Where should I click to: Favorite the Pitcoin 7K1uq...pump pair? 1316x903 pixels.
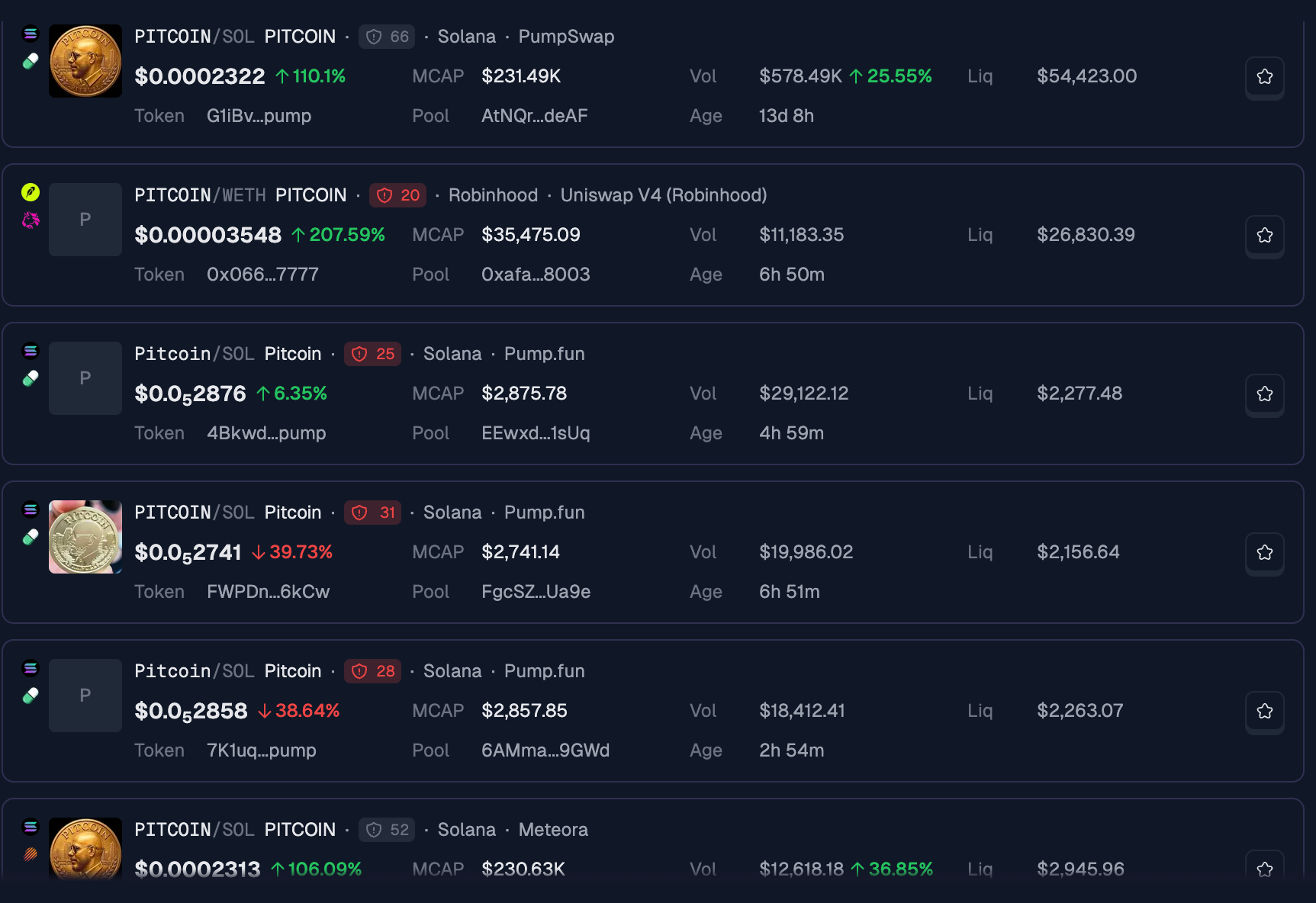point(1264,711)
